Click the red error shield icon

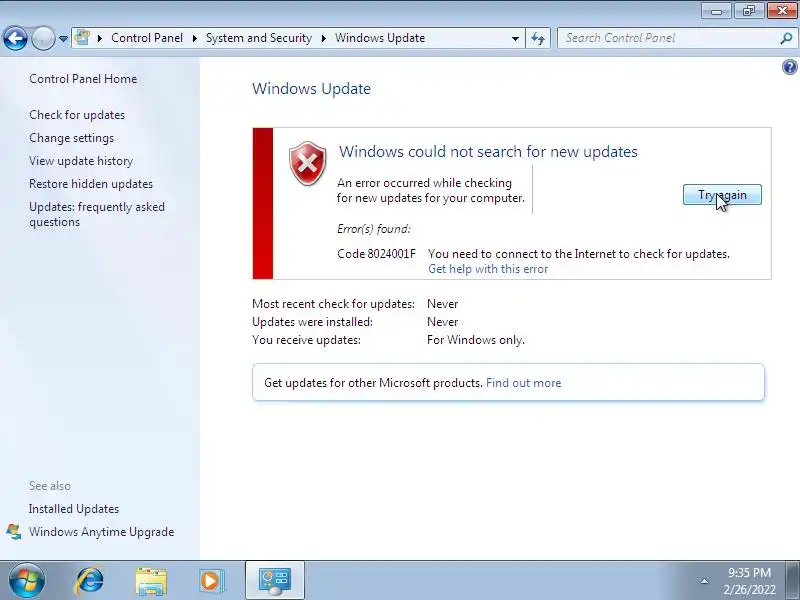308,163
